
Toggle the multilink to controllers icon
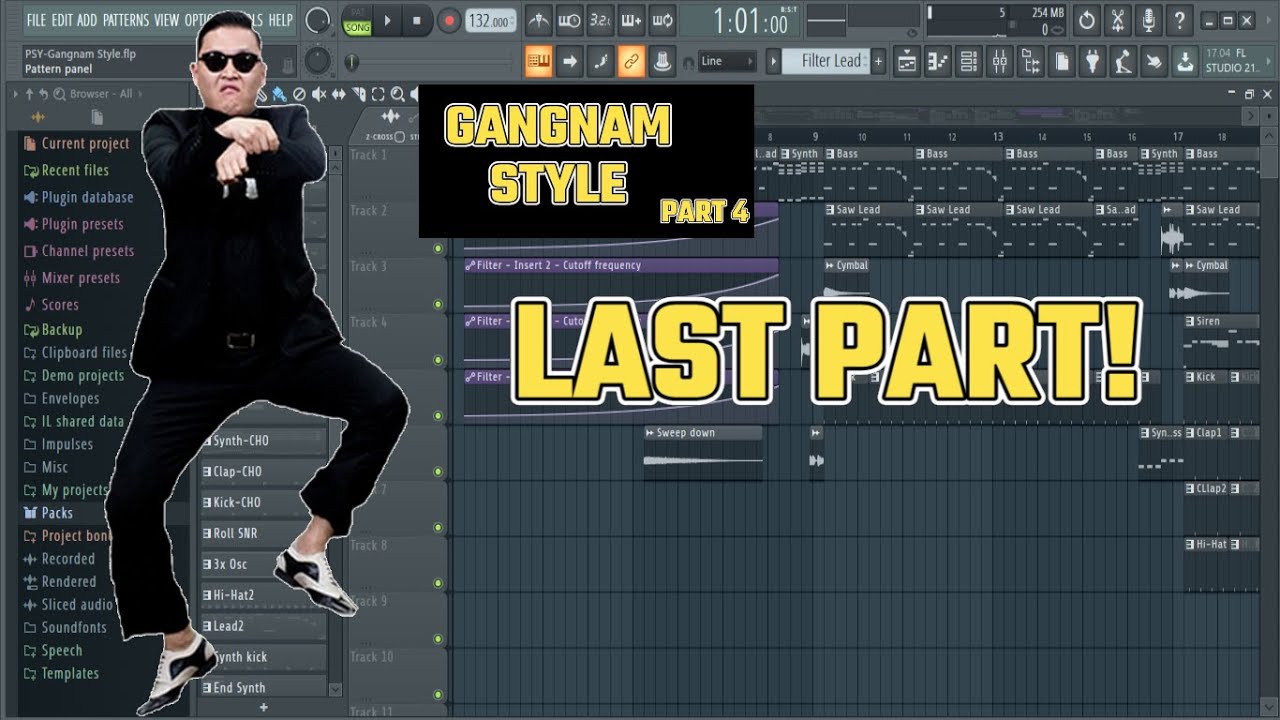click(631, 62)
